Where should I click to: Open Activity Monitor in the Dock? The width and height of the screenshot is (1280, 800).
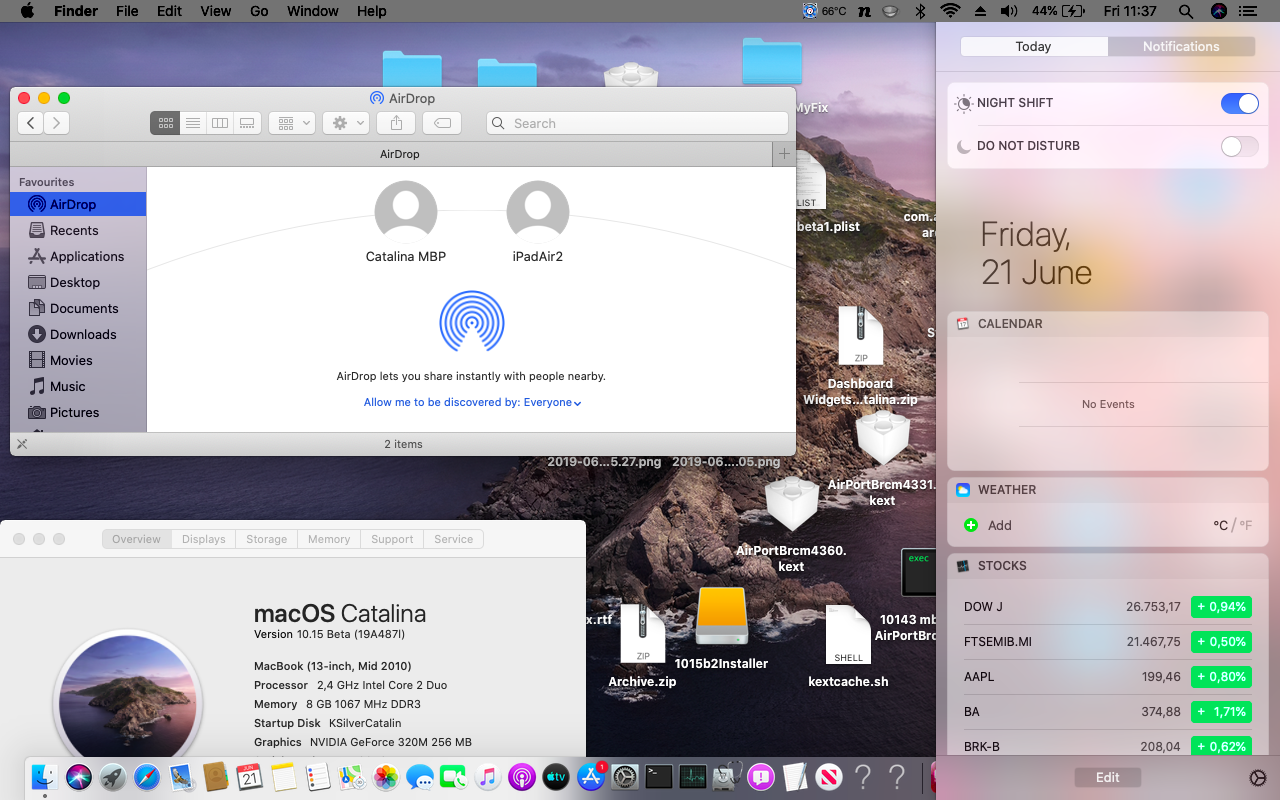click(693, 777)
